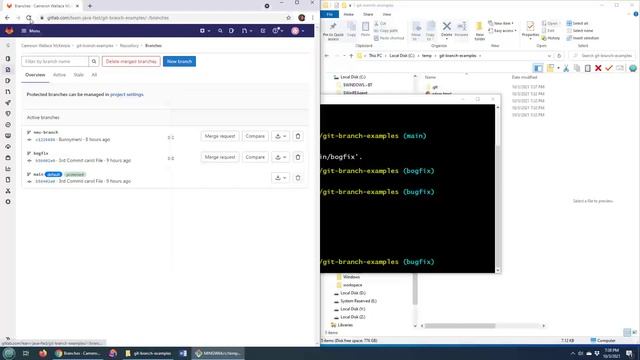Switch to the Stale branches tab
640x360 pixels.
pos(78,75)
